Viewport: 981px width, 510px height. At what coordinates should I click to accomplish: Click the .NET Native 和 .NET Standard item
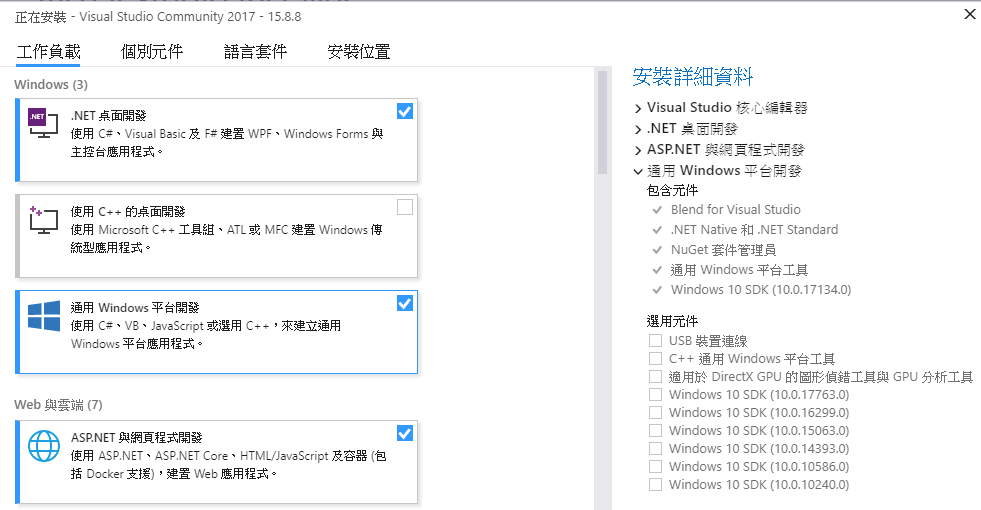(755, 230)
